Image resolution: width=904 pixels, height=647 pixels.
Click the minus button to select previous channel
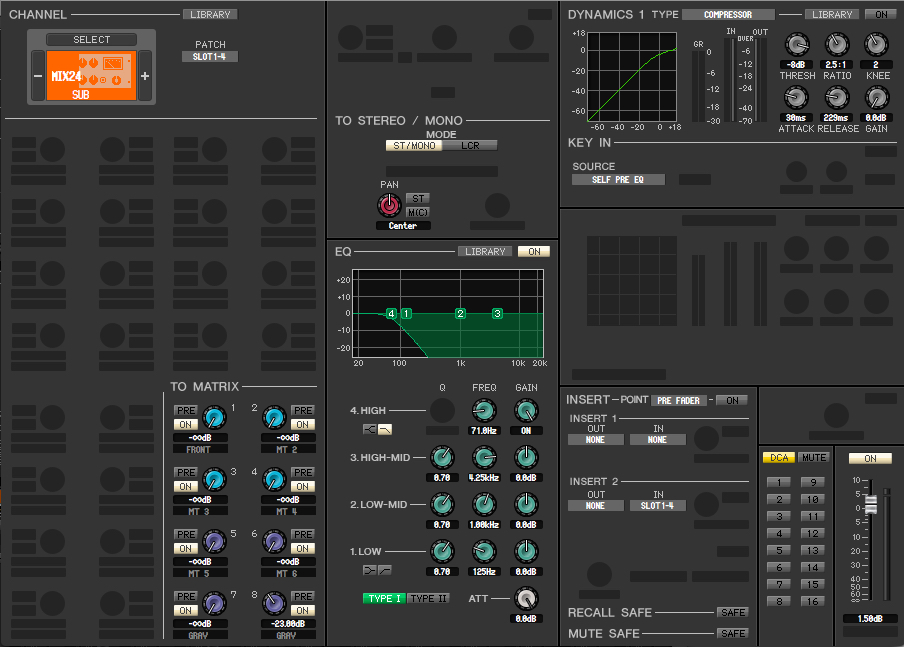coord(38,76)
